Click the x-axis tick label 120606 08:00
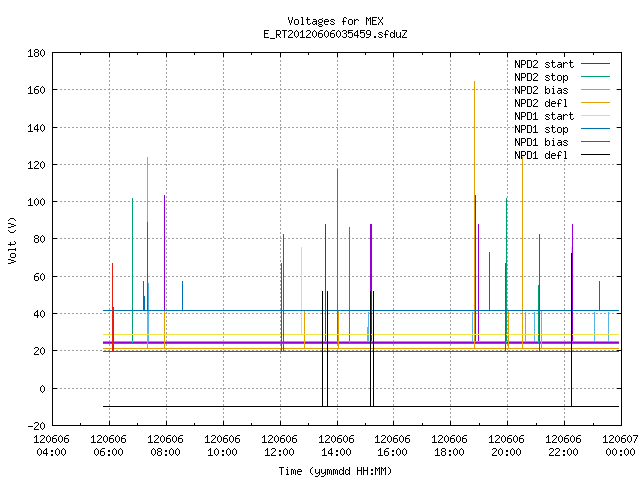 (x=165, y=446)
